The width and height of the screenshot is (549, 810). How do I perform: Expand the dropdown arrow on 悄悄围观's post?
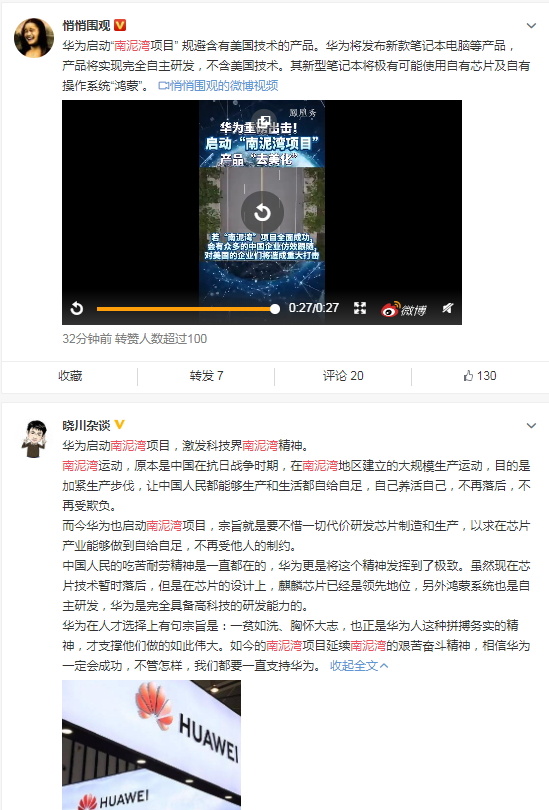coord(531,25)
